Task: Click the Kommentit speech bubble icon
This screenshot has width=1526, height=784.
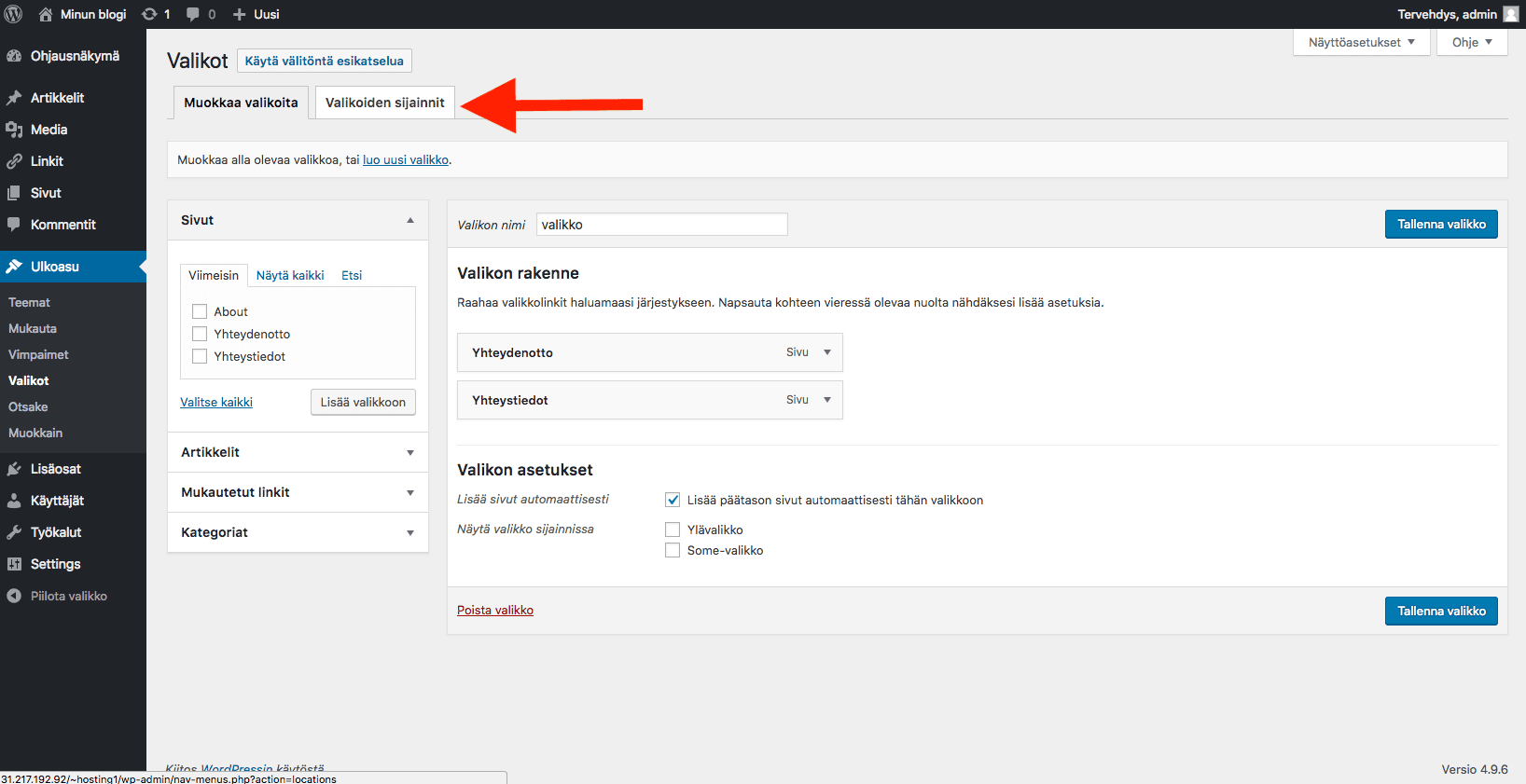Action: click(x=14, y=225)
